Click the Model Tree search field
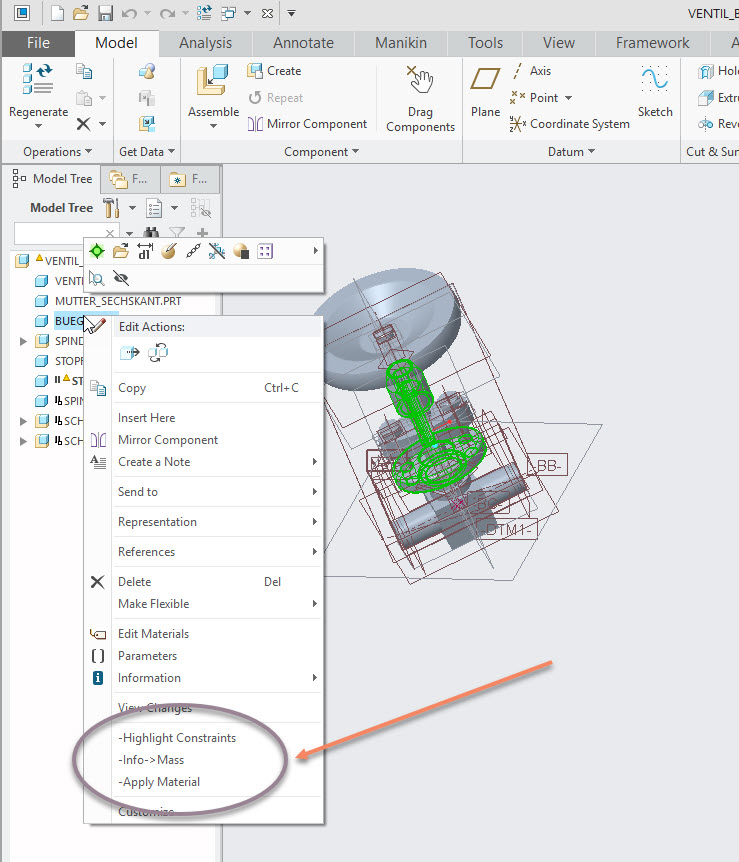Image resolution: width=739 pixels, height=862 pixels. click(x=58, y=233)
